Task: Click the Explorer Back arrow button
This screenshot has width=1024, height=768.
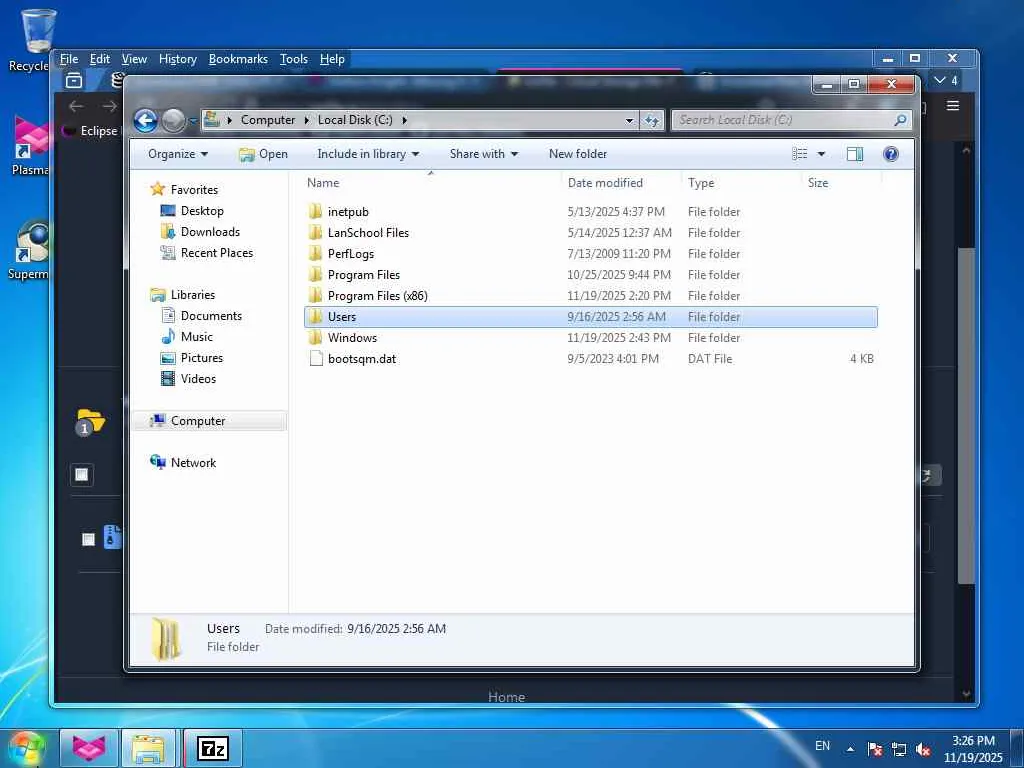Action: pos(146,120)
